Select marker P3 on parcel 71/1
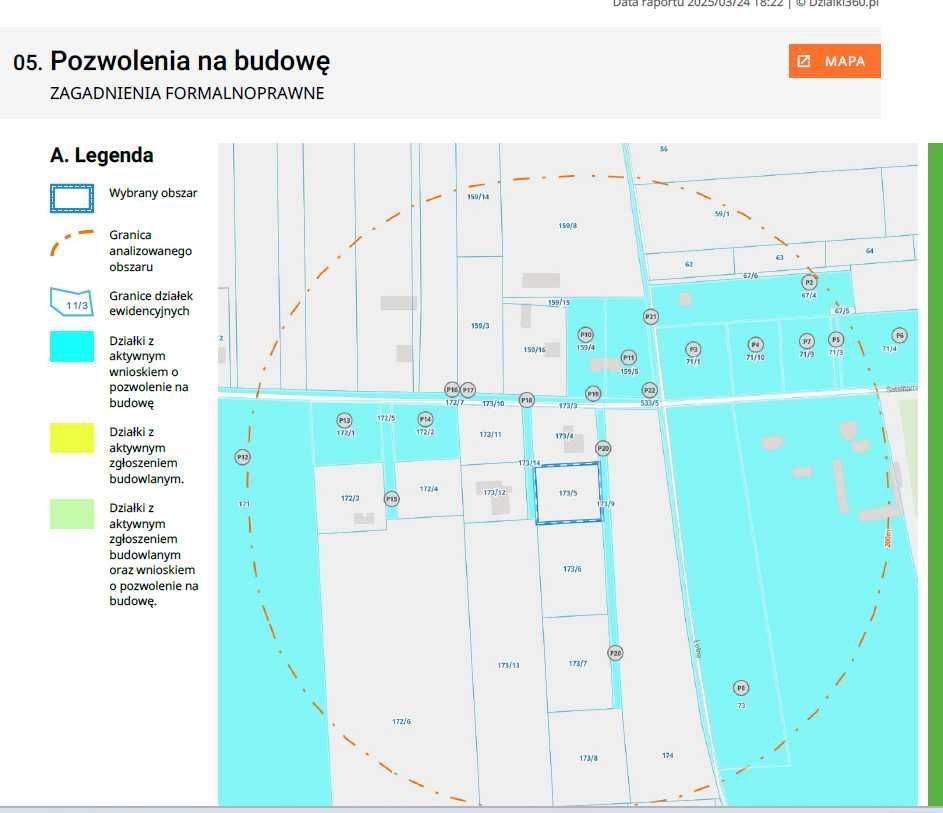Image resolution: width=943 pixels, height=813 pixels. [693, 348]
